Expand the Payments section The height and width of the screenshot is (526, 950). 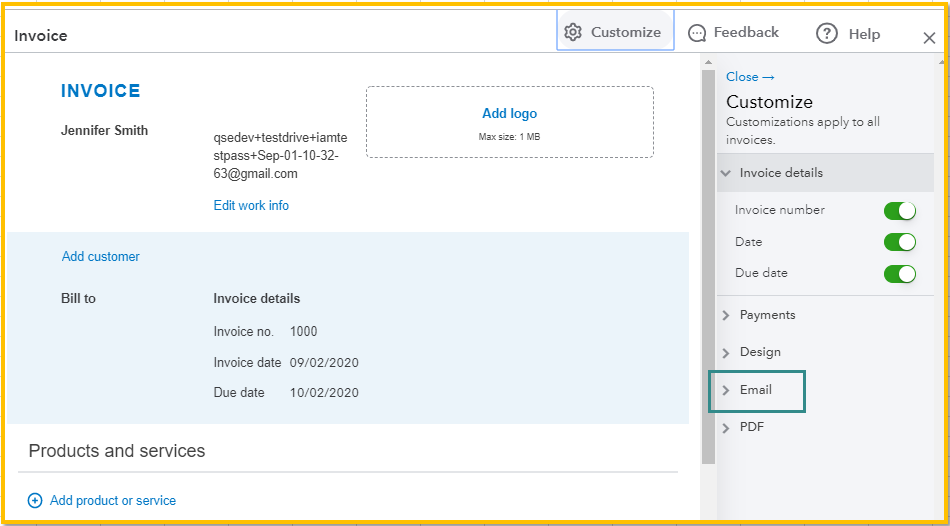pos(767,315)
